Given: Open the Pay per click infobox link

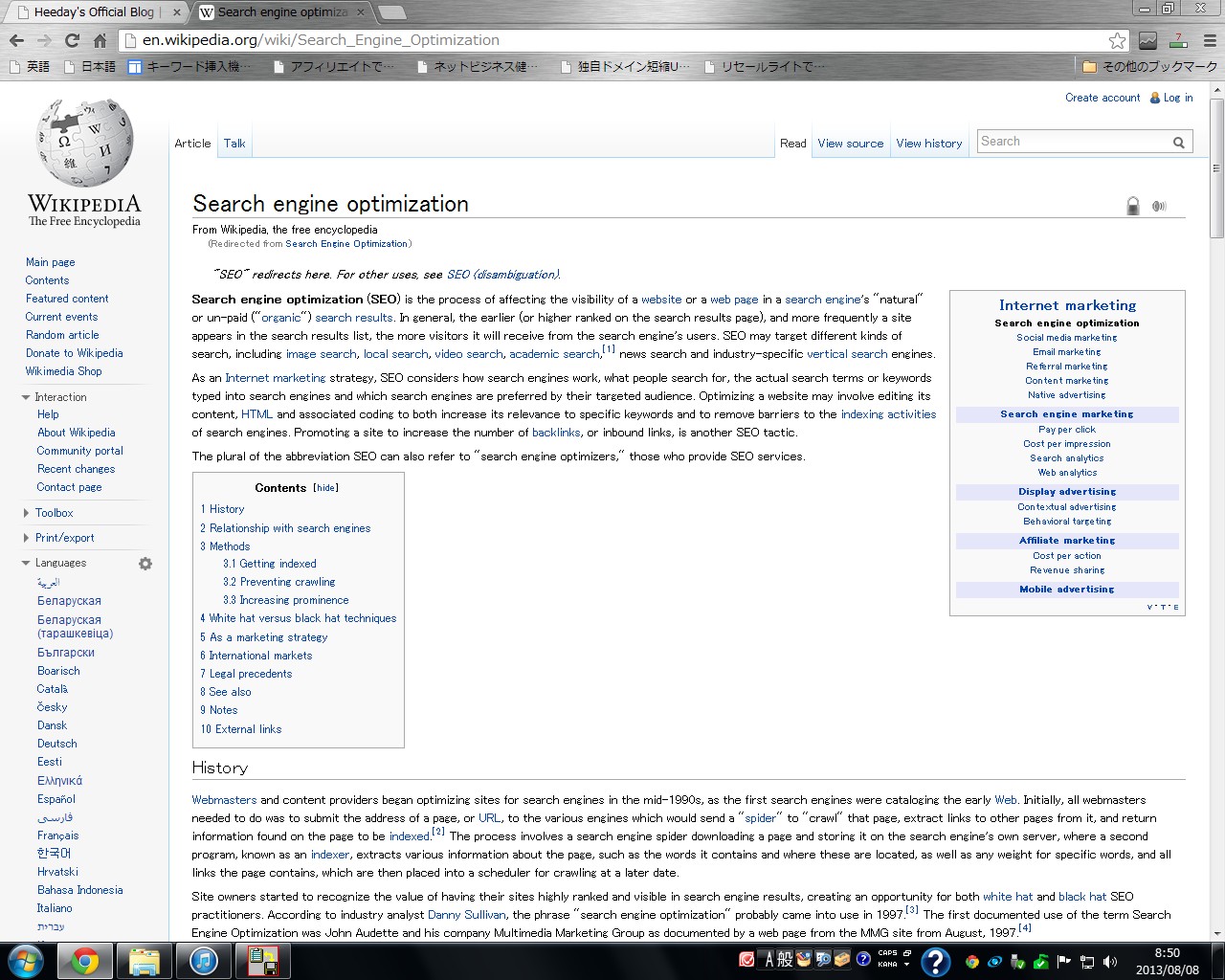Looking at the screenshot, I should [1067, 430].
